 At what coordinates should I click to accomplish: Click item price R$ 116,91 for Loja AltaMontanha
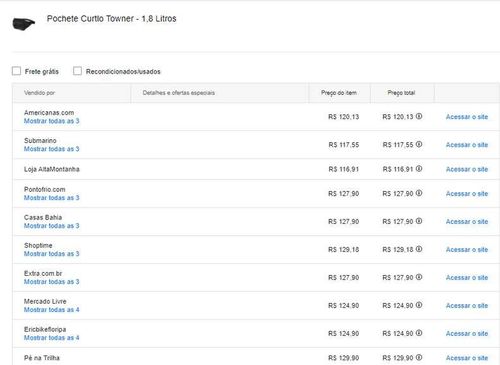point(344,169)
